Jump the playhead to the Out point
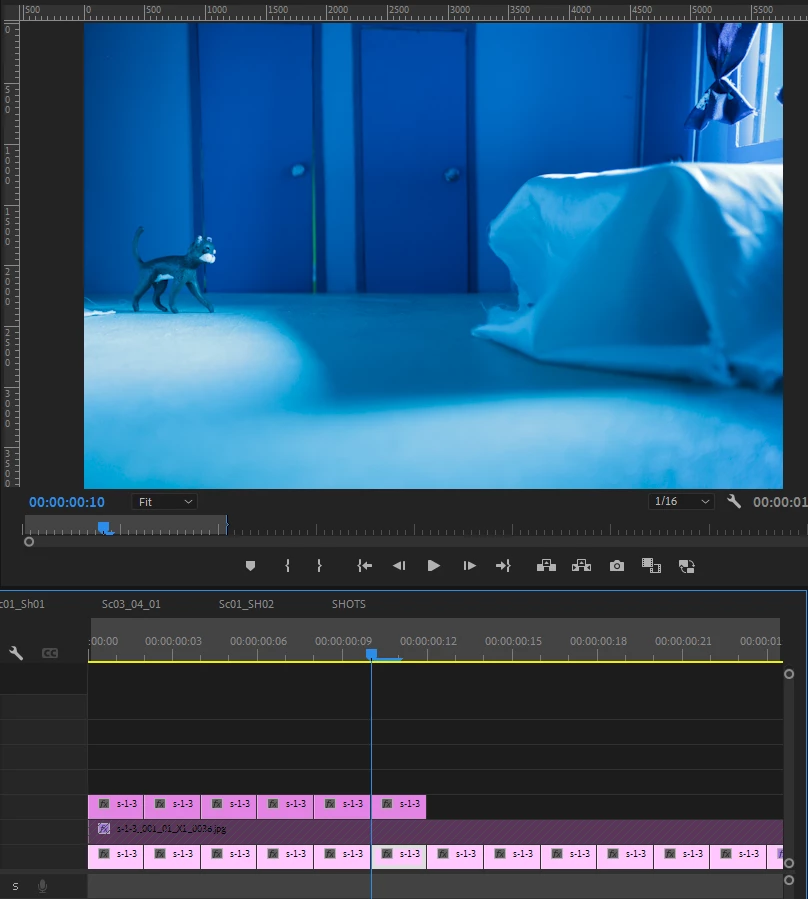 pyautogui.click(x=503, y=566)
